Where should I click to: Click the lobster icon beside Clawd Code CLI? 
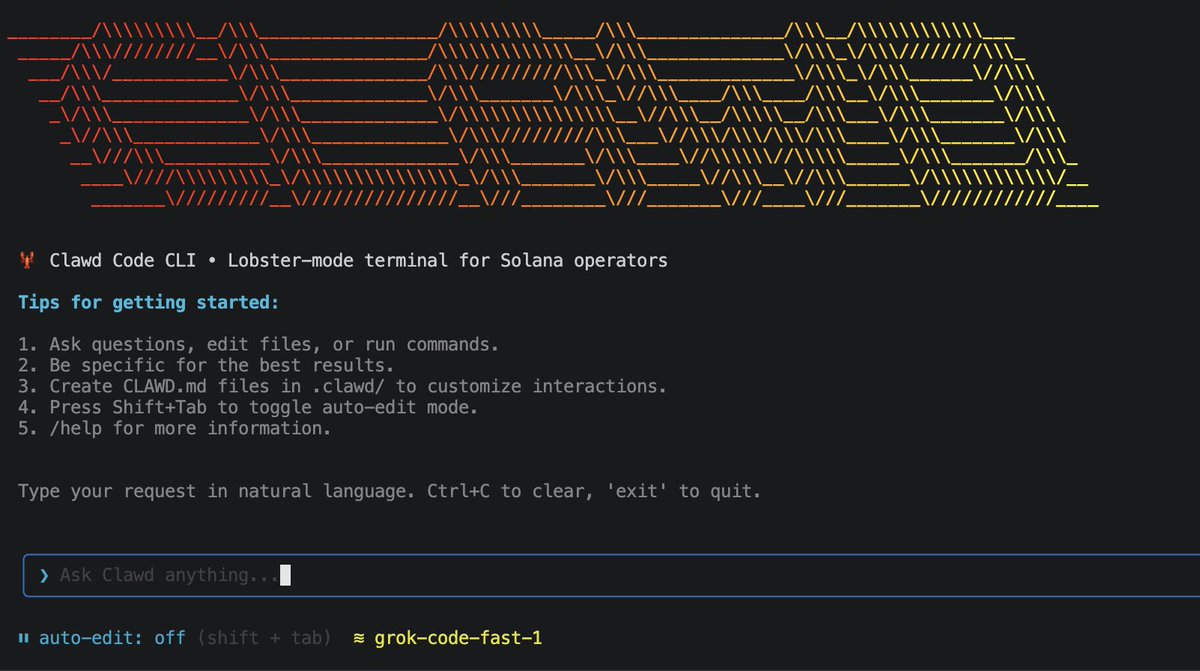pos(26,261)
